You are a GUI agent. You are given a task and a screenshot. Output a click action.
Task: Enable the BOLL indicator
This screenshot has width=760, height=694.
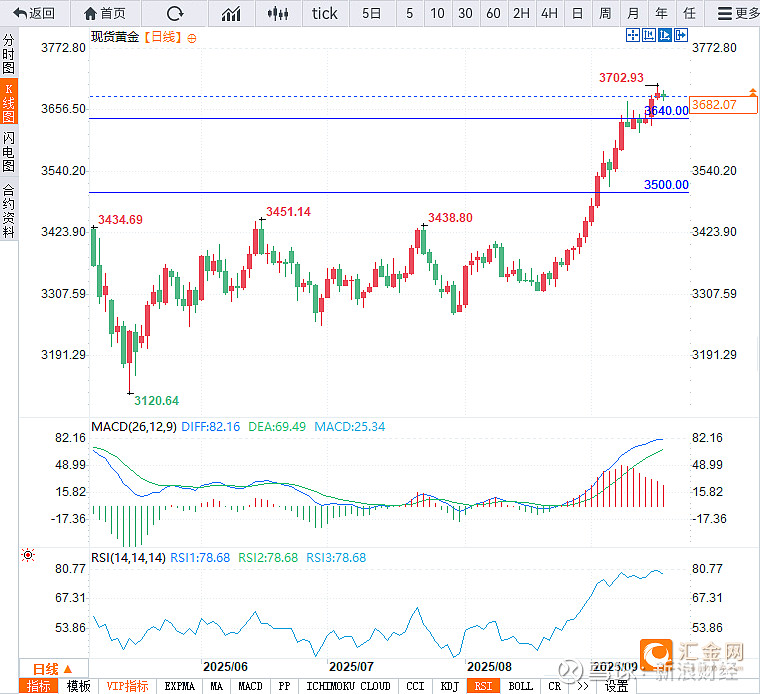pos(520,686)
